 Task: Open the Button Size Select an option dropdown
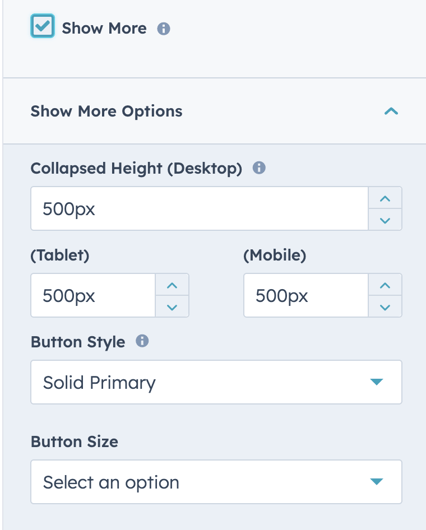(216, 482)
